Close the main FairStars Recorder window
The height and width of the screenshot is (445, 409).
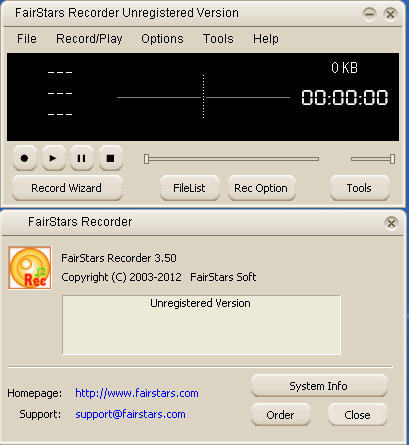pyautogui.click(x=390, y=14)
